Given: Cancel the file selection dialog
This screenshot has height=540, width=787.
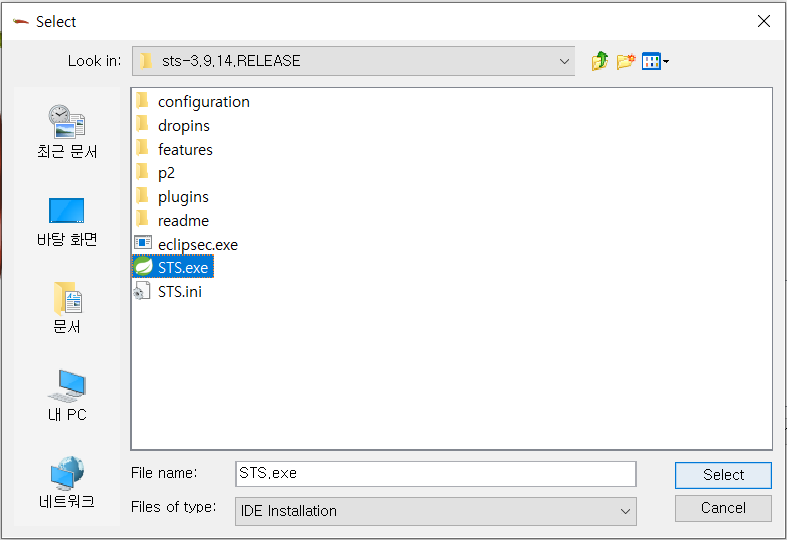Looking at the screenshot, I should pyautogui.click(x=723, y=508).
